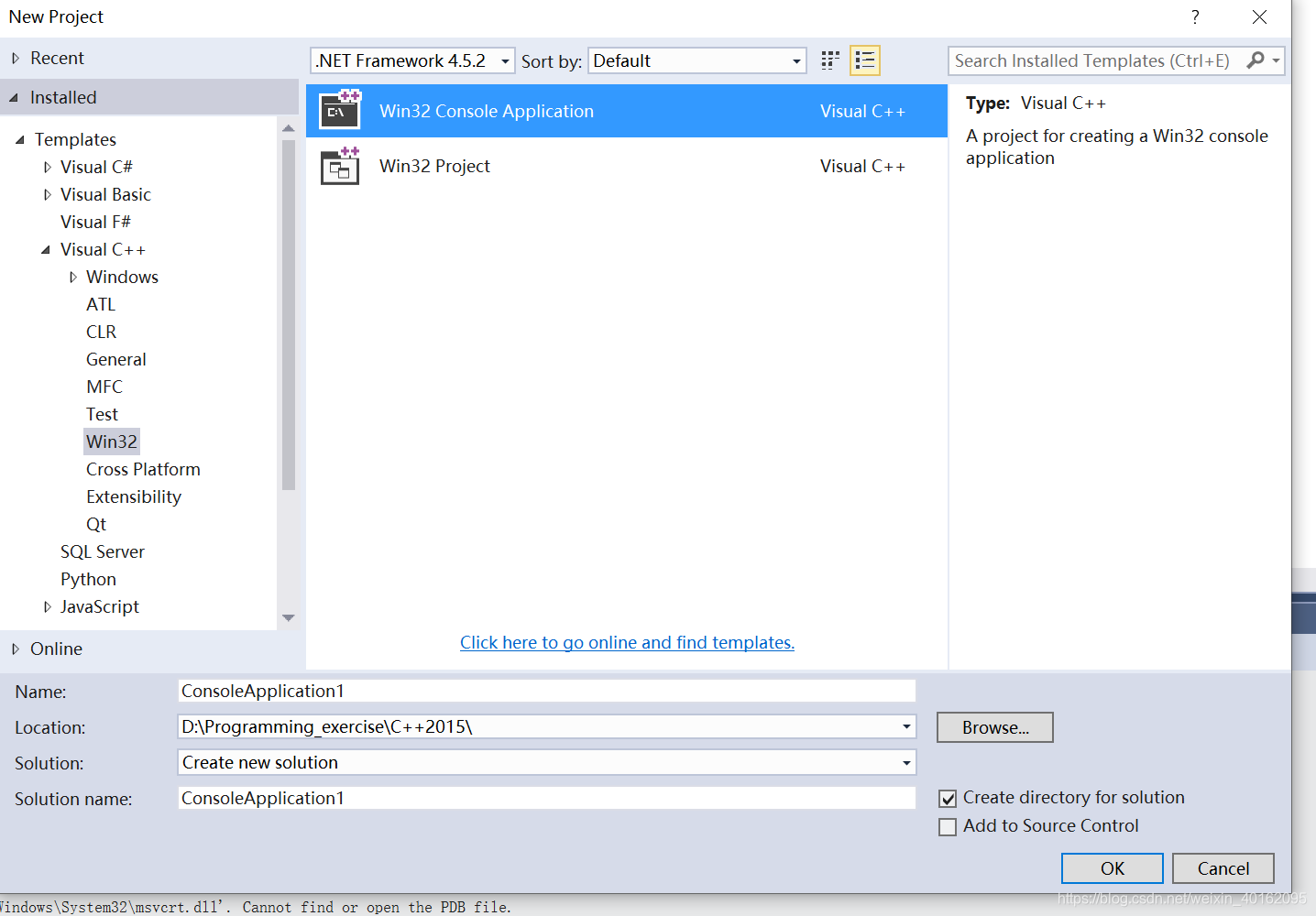Switch to small icons view
1316x916 pixels.
[830, 60]
